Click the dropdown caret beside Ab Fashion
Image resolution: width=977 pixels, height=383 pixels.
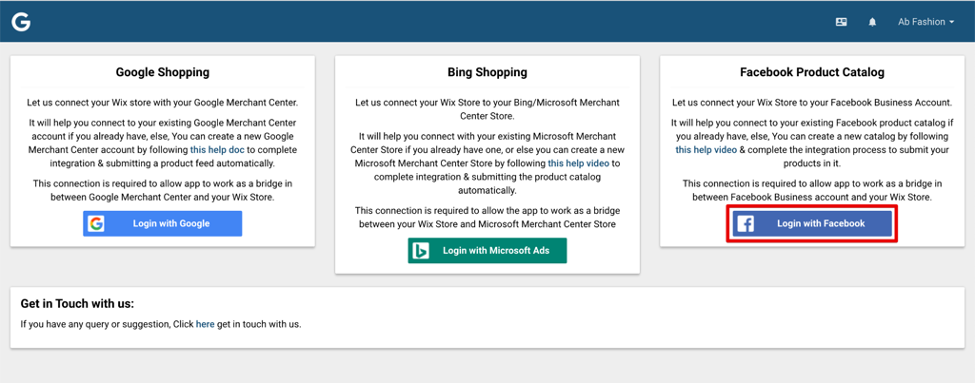[951, 22]
